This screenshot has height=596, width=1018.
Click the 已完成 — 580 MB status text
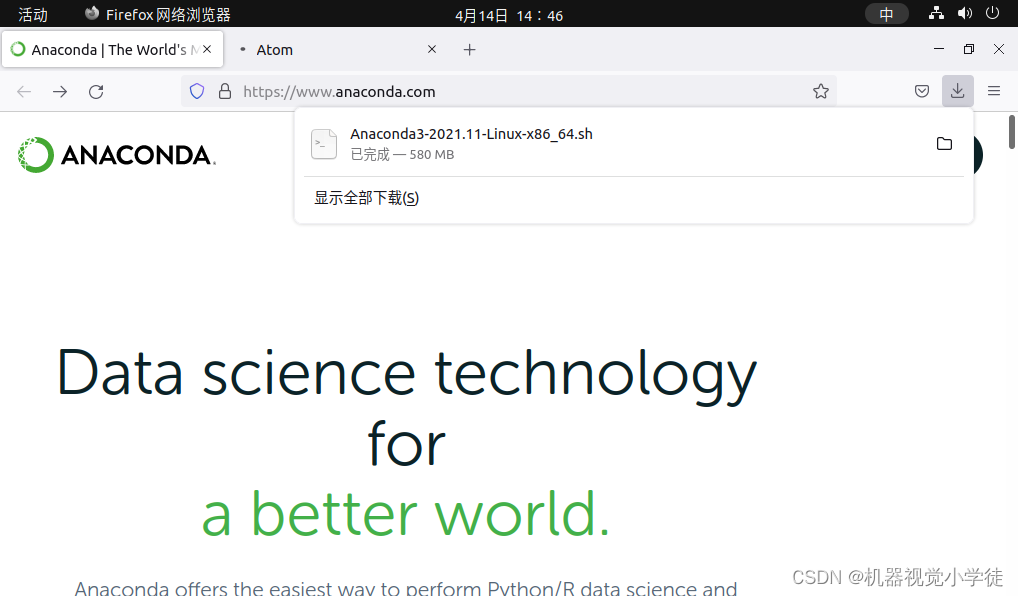[402, 155]
